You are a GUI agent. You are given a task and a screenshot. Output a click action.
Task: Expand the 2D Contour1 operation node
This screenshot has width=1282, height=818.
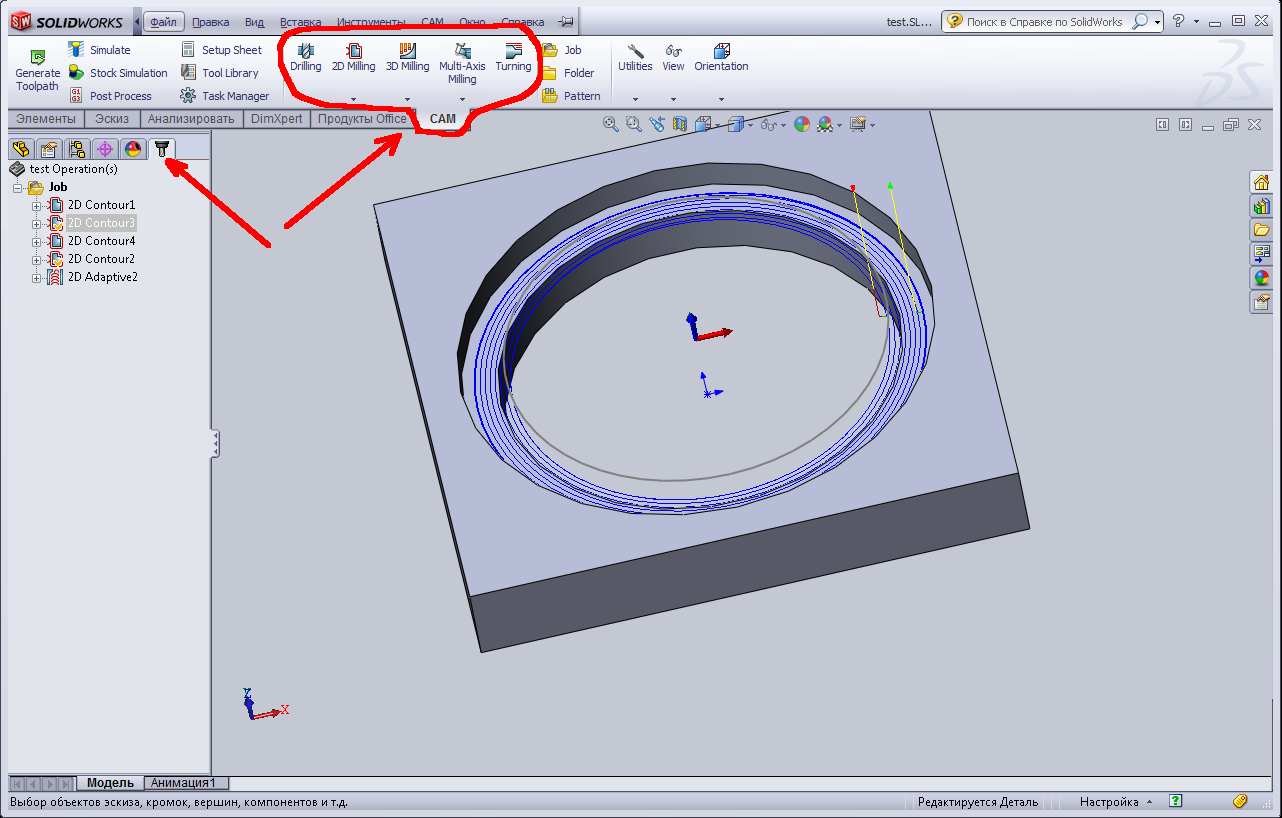point(37,206)
